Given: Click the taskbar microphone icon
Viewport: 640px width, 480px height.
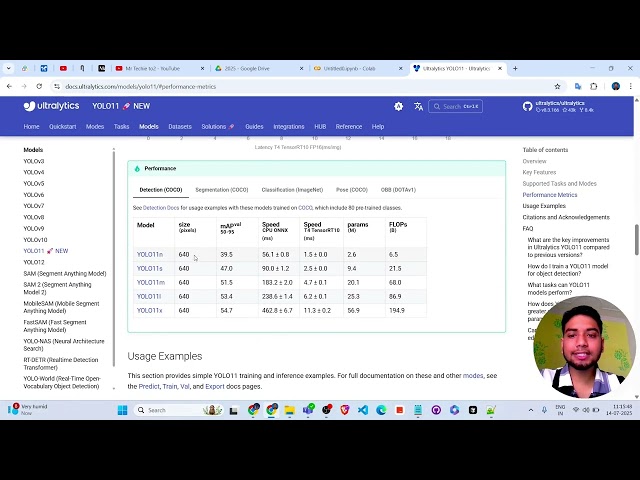Looking at the screenshot, I should 544,410.
